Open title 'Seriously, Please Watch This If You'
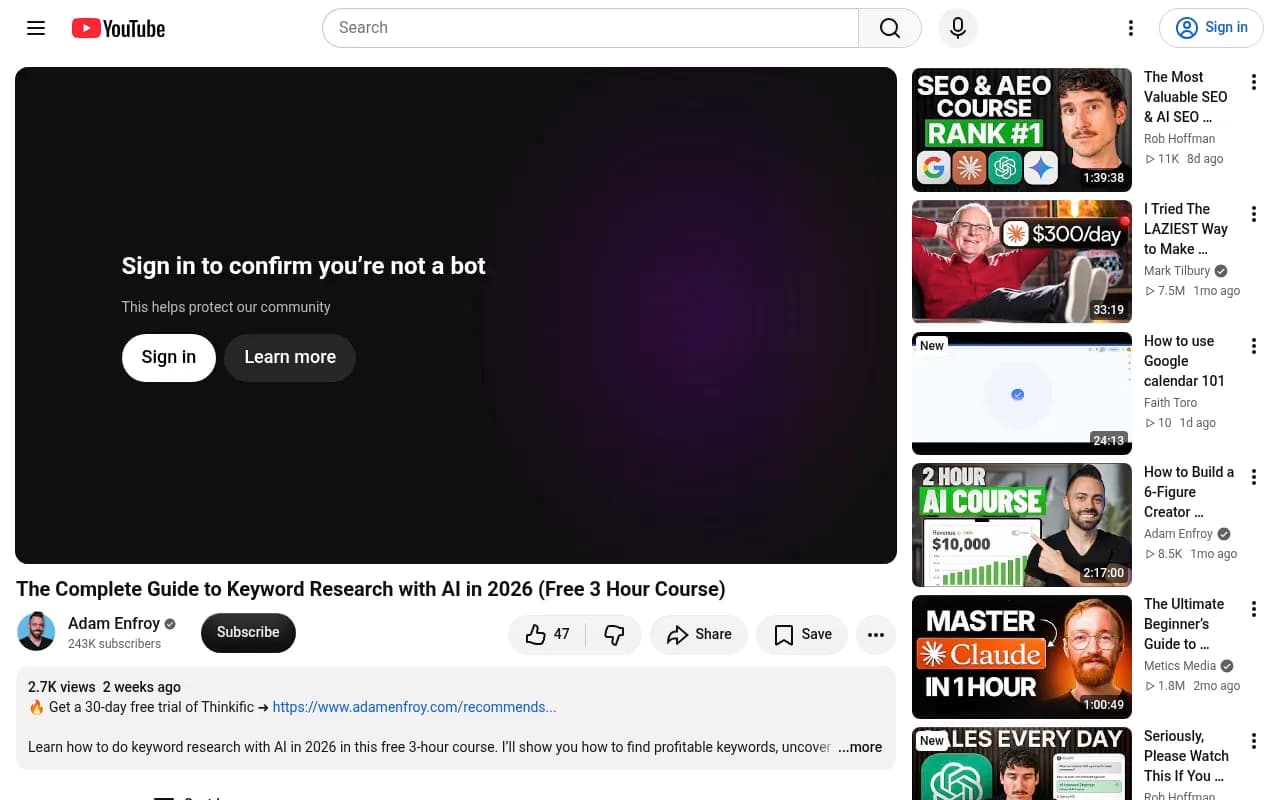The width and height of the screenshot is (1280, 800). 1186,756
